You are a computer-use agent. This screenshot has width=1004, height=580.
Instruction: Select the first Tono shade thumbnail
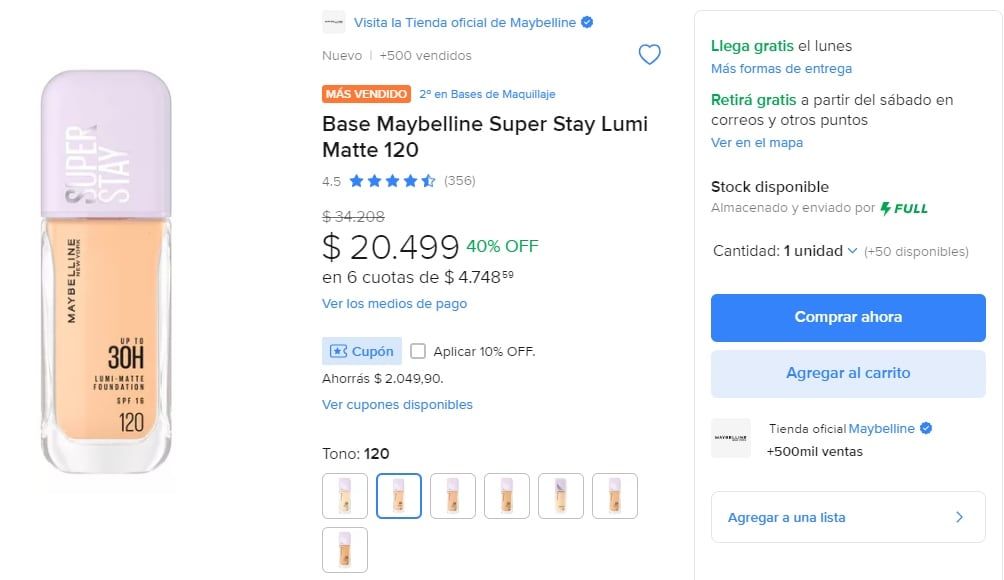pos(344,495)
